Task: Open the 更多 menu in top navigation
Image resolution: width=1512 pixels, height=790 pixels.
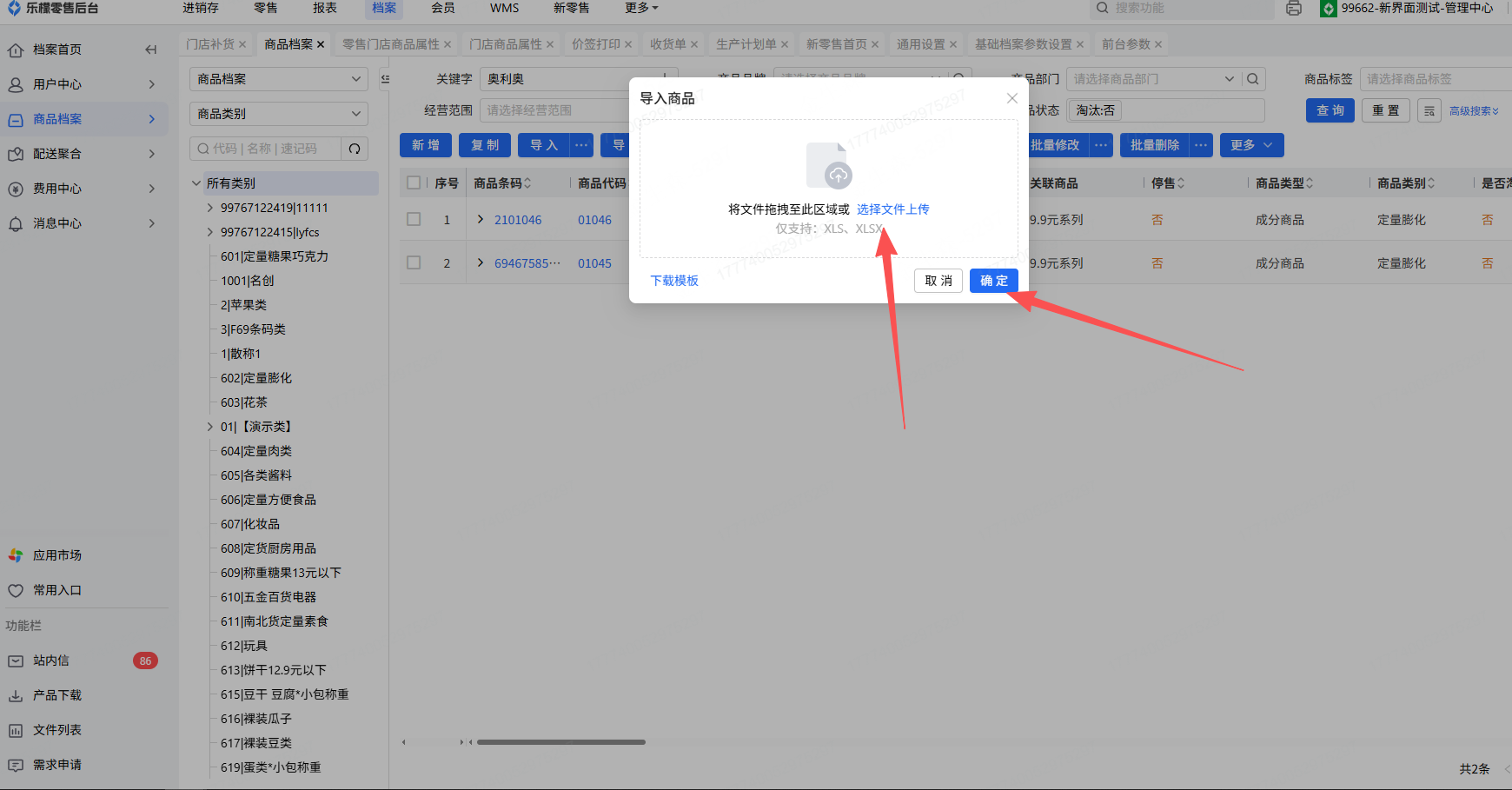Action: point(641,9)
